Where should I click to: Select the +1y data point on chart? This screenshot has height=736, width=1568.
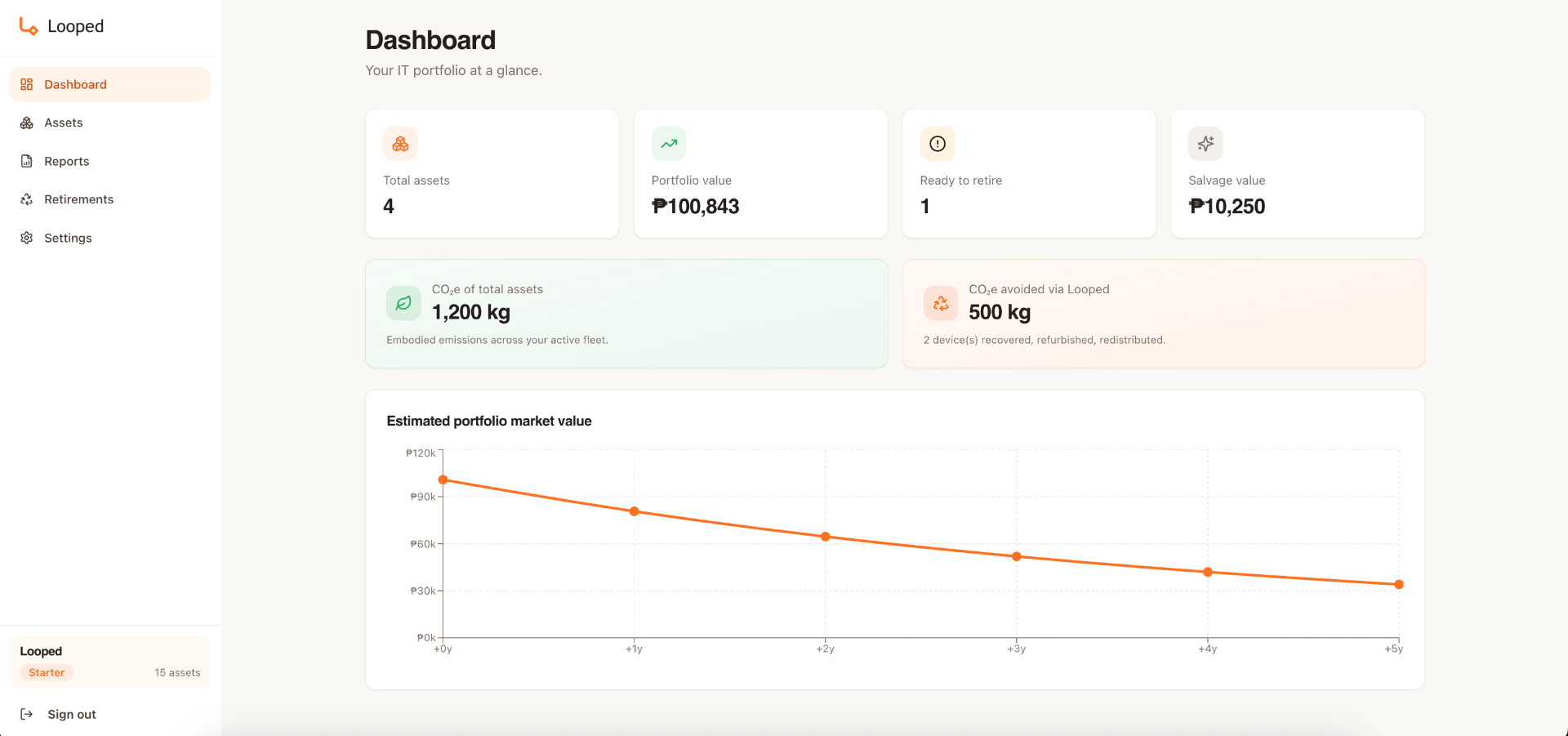pyautogui.click(x=635, y=511)
